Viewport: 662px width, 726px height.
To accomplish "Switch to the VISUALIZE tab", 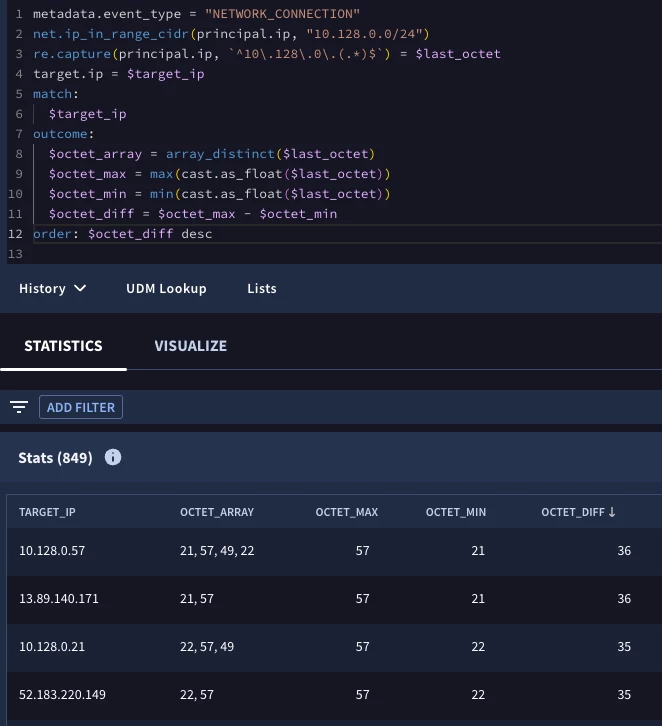I will click(x=191, y=346).
